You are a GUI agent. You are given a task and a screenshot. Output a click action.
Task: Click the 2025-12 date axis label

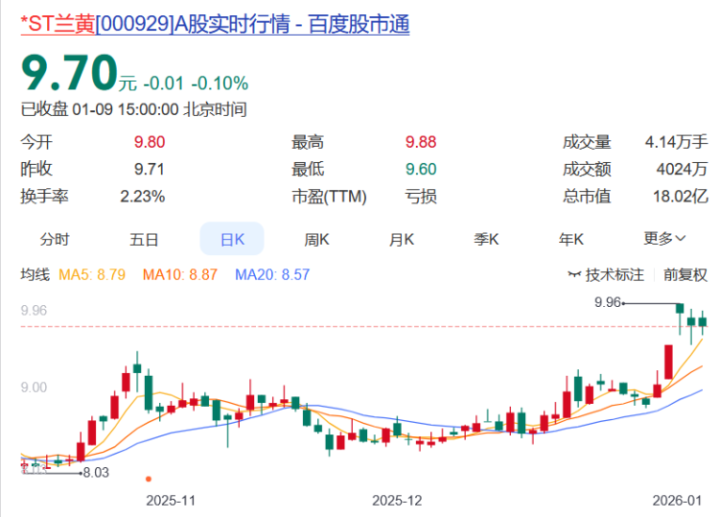click(397, 500)
